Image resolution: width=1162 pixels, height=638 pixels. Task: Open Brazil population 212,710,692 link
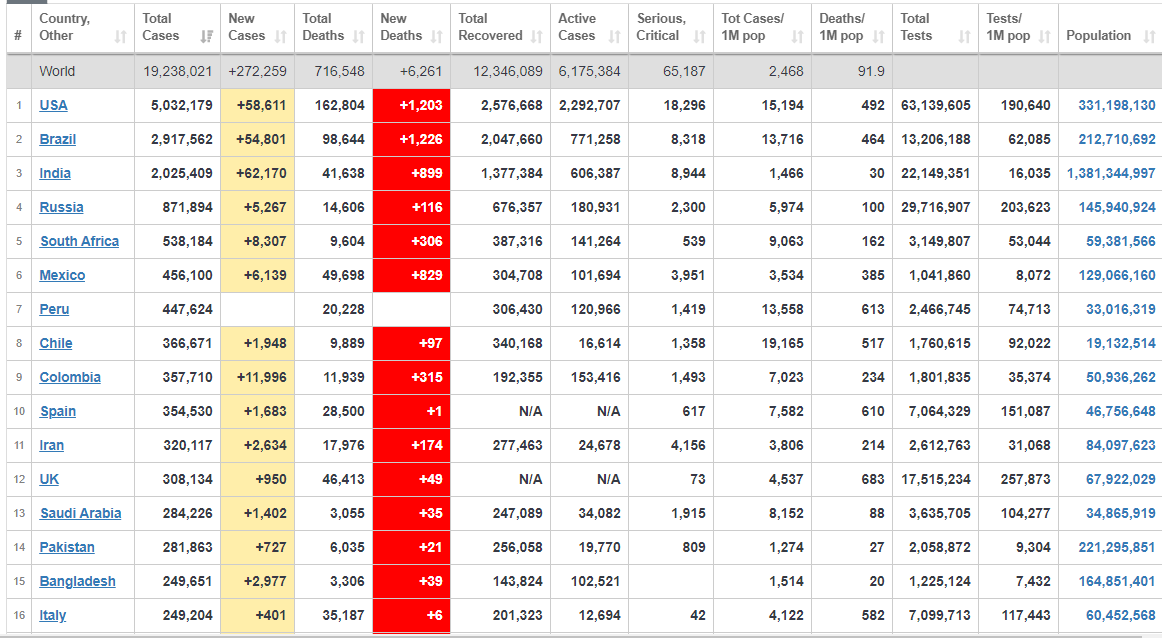click(x=1117, y=139)
